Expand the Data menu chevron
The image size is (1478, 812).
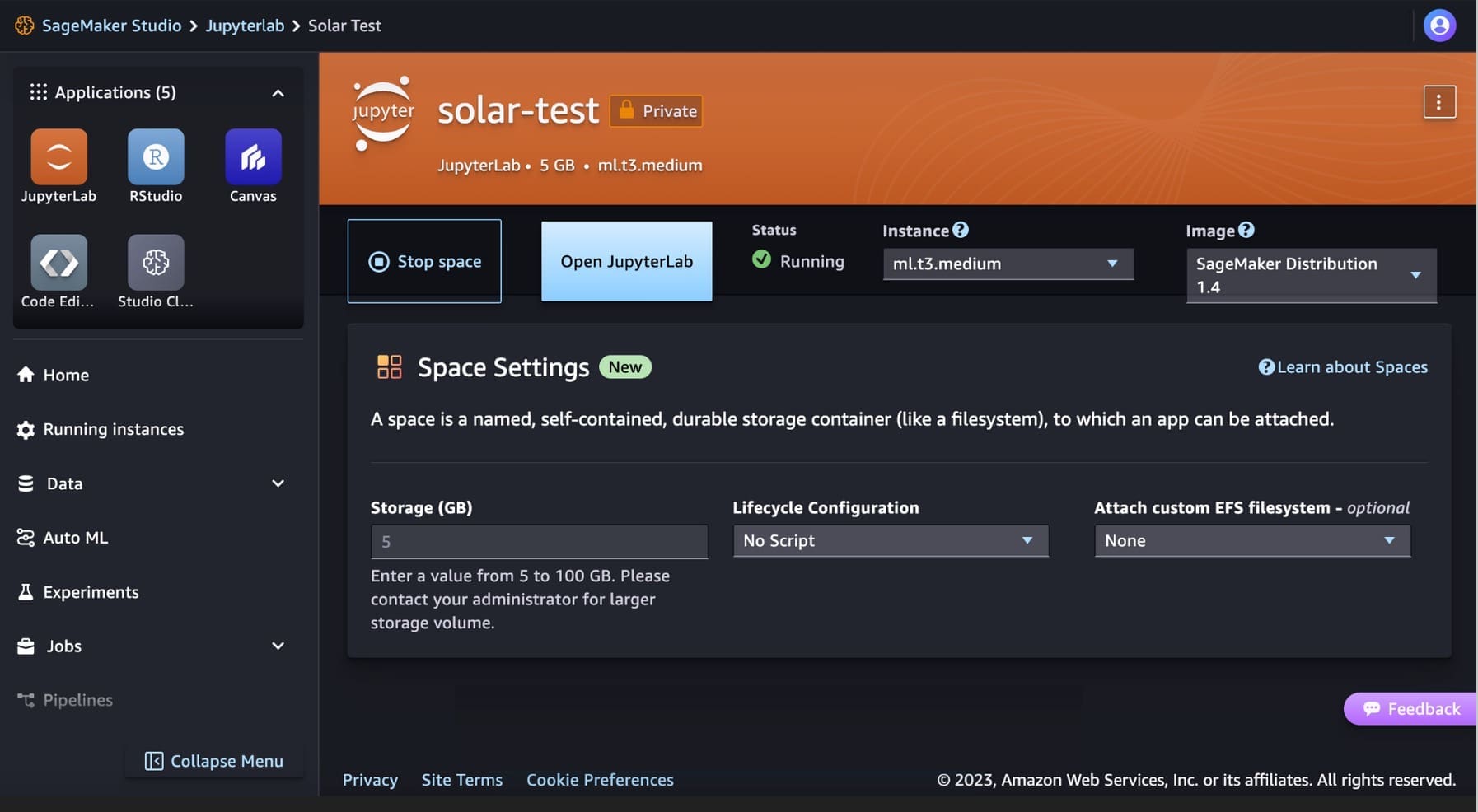278,483
